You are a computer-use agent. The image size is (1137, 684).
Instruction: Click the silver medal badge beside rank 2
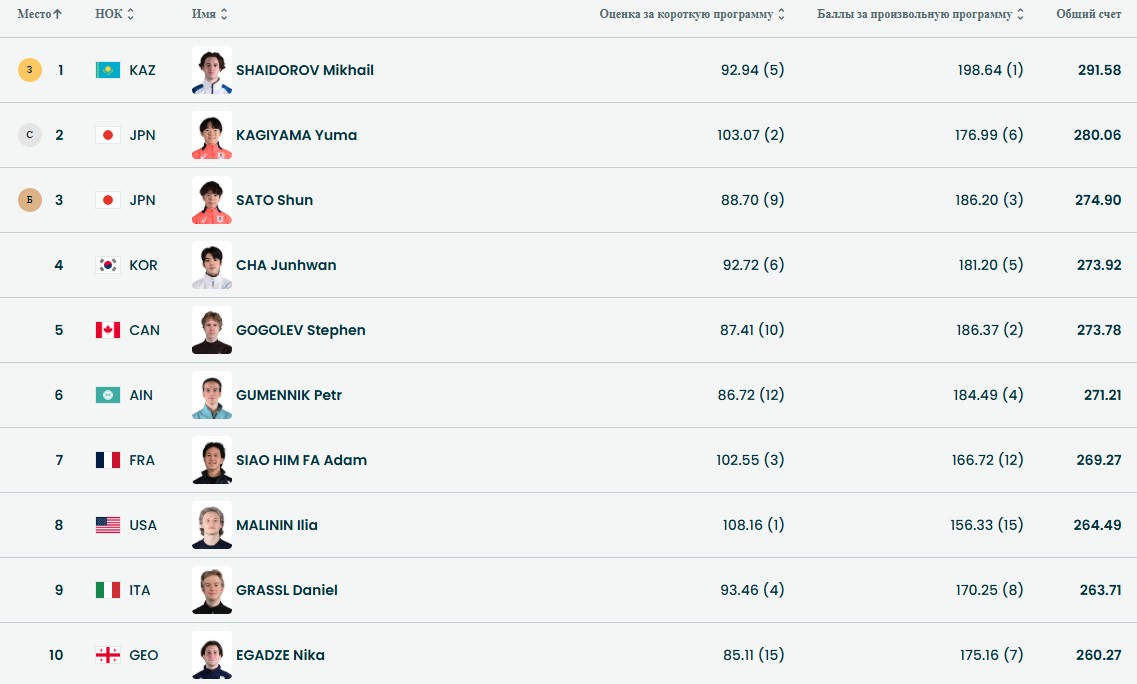pyautogui.click(x=30, y=135)
